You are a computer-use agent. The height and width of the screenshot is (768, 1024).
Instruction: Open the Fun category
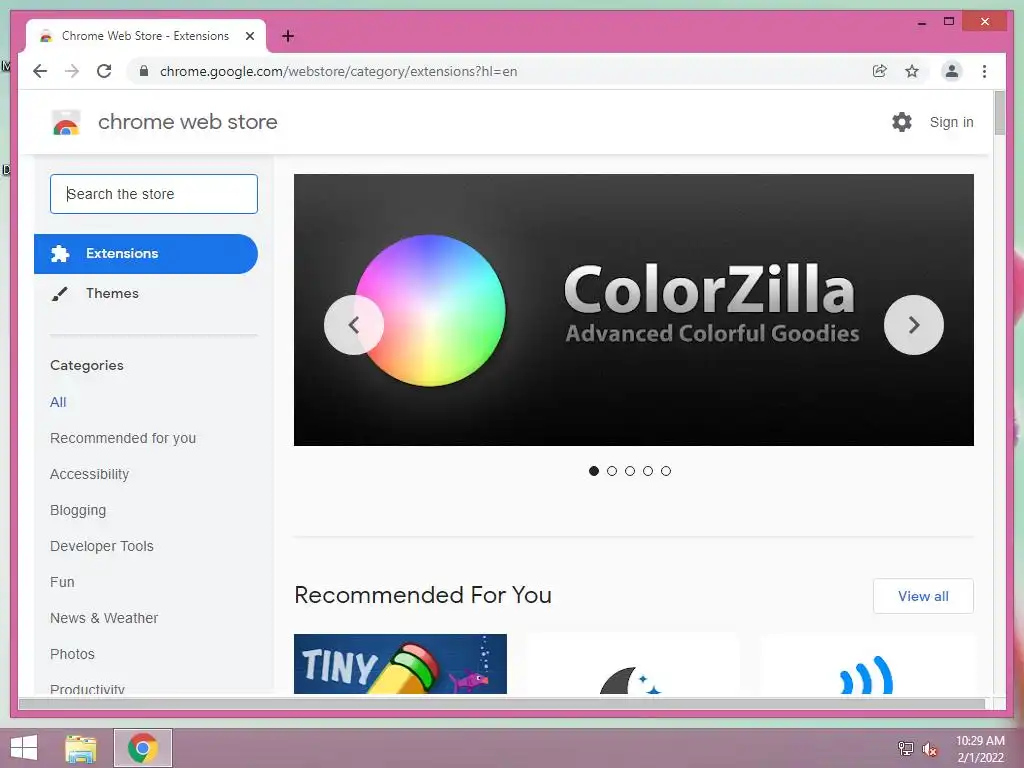click(x=62, y=582)
